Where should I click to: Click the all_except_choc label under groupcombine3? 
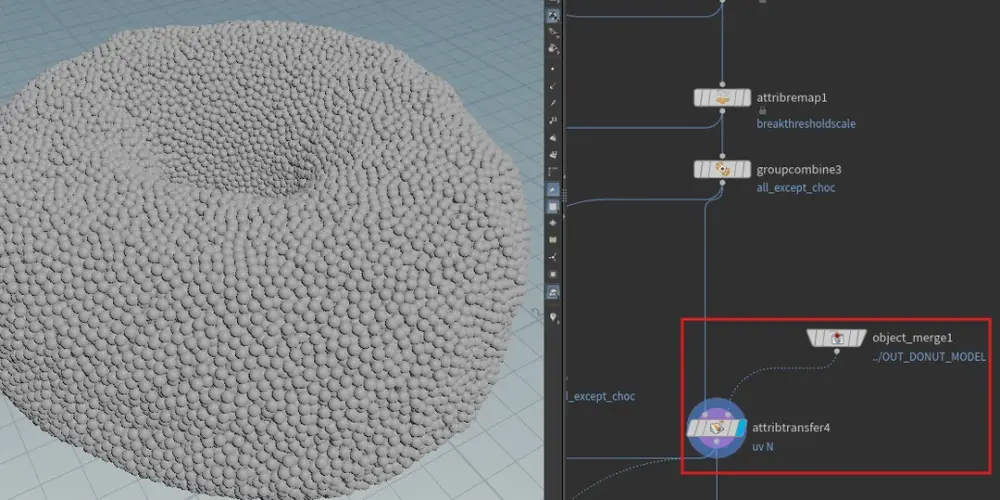[795, 188]
